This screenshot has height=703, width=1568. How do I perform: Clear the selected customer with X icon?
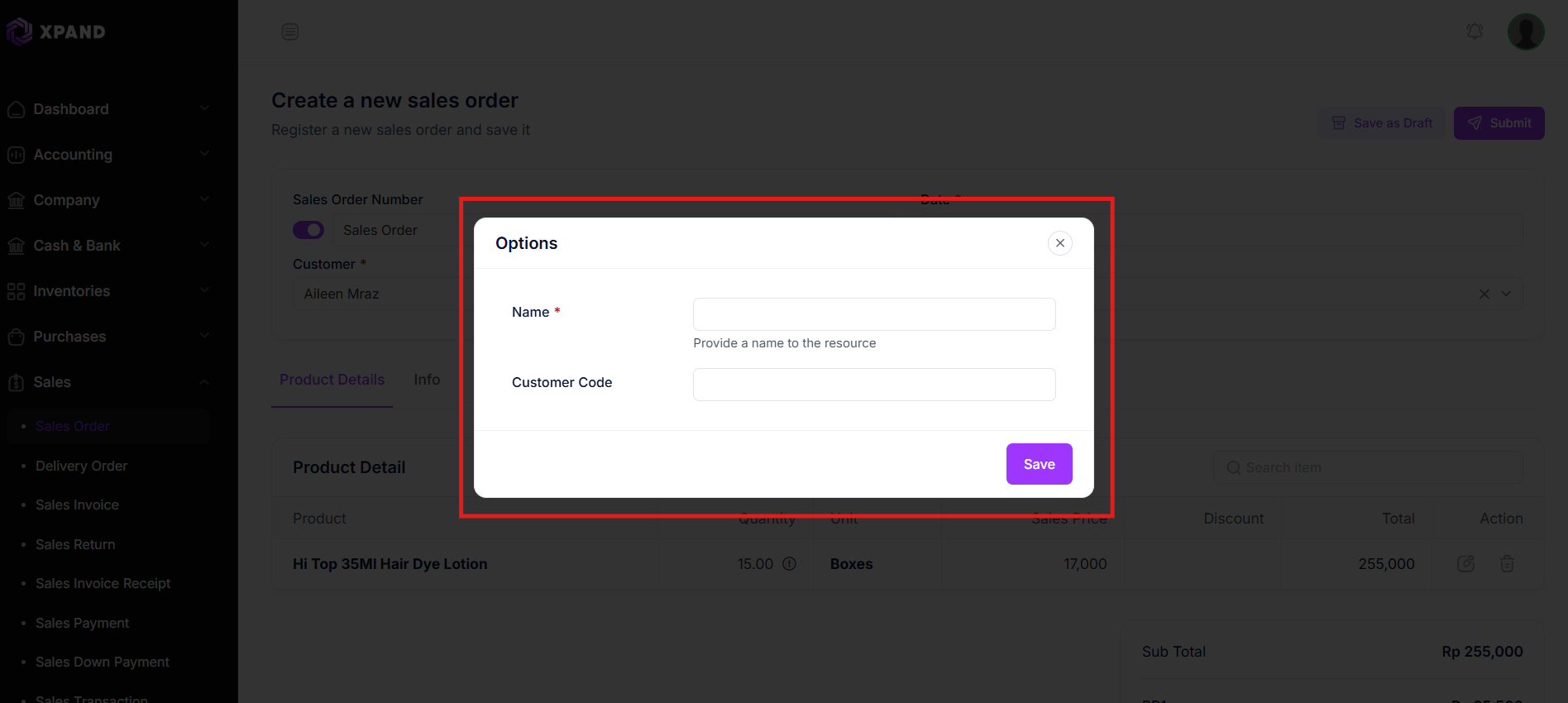tap(1484, 294)
